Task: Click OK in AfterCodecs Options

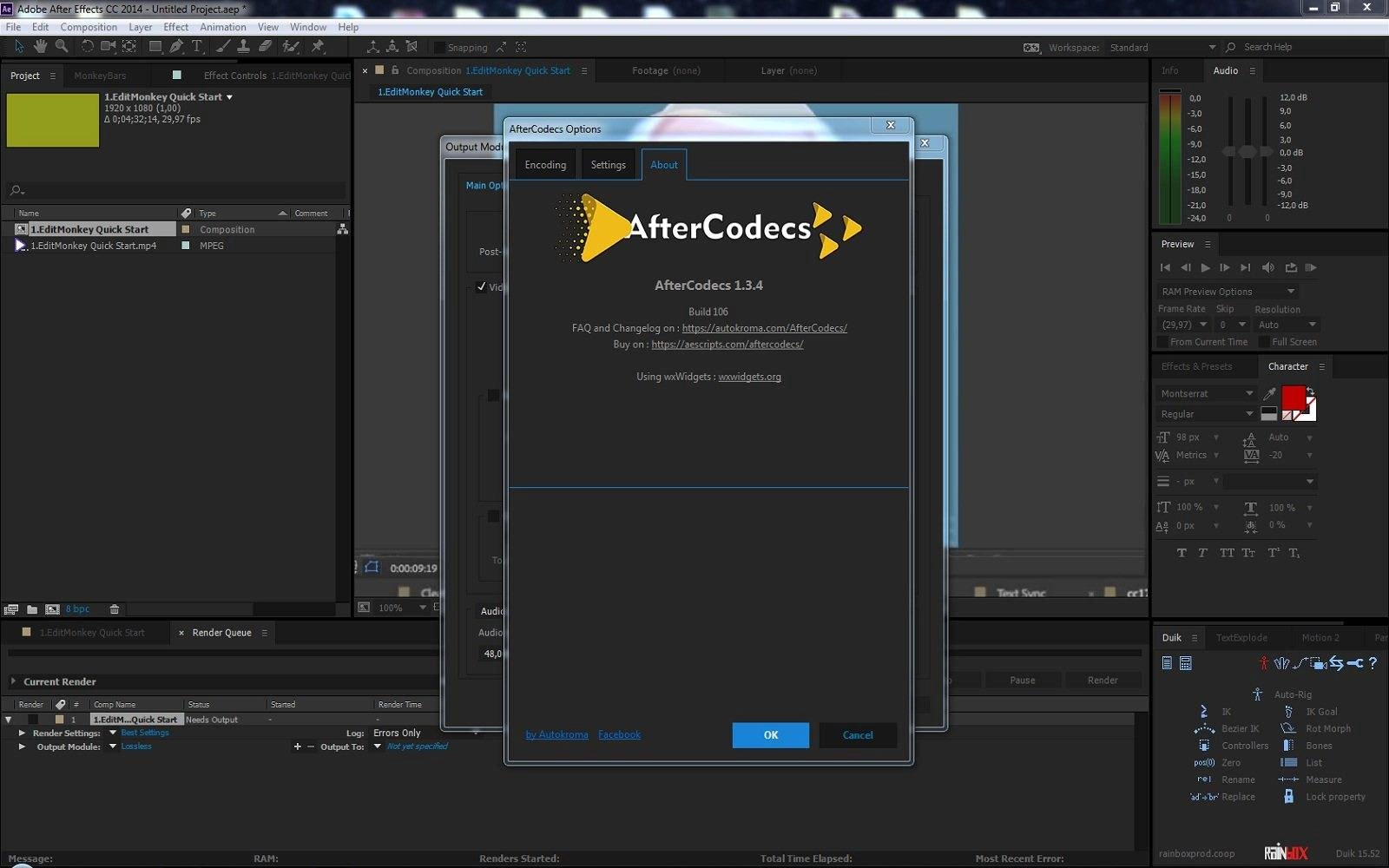Action: pyautogui.click(x=771, y=735)
